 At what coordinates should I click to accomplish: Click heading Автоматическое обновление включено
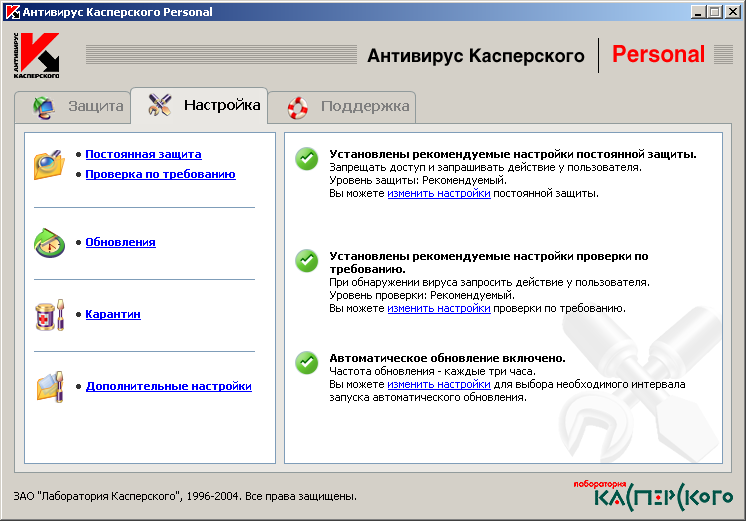click(x=447, y=358)
